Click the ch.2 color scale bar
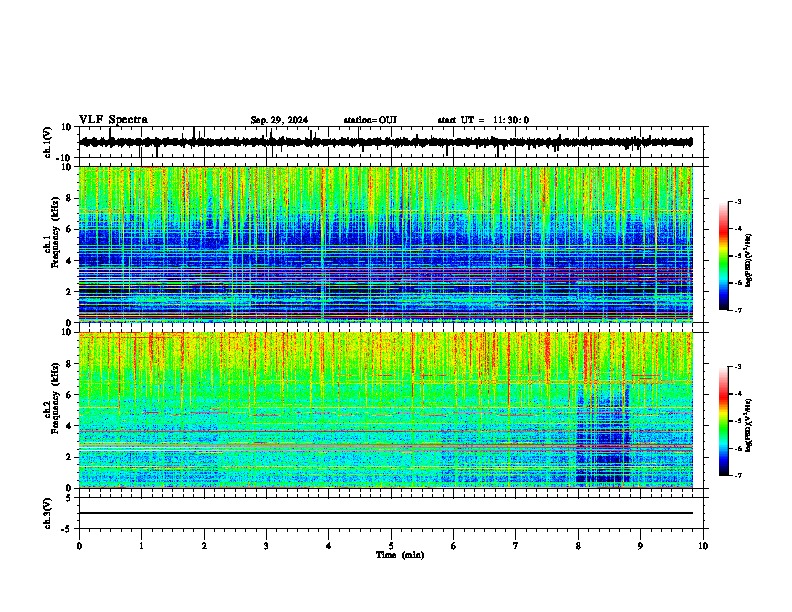Viewport: 792px width, 612px height. click(x=723, y=421)
